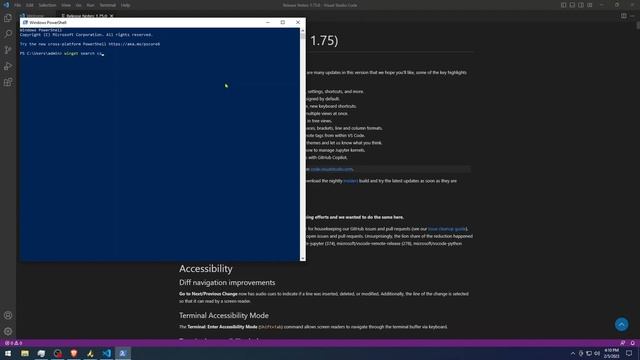Click the Accessibility heading
The height and width of the screenshot is (360, 640).
(x=206, y=269)
